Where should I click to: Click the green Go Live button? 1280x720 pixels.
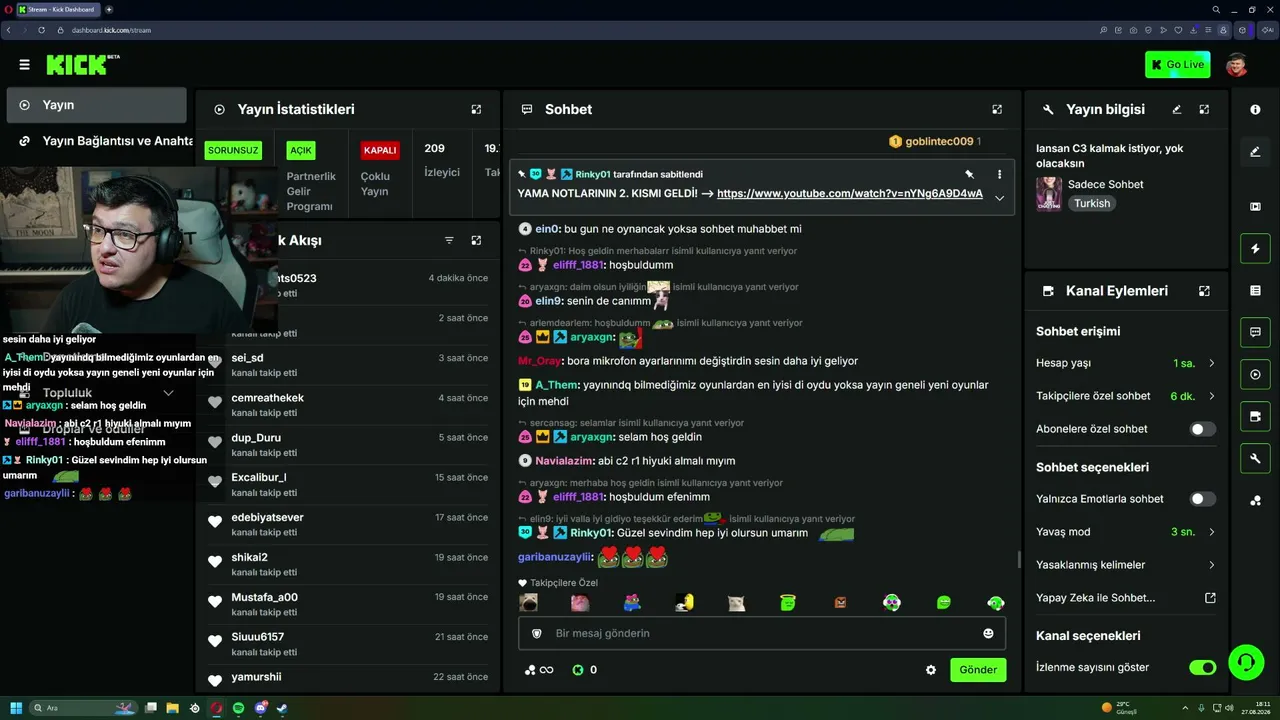(x=1177, y=65)
